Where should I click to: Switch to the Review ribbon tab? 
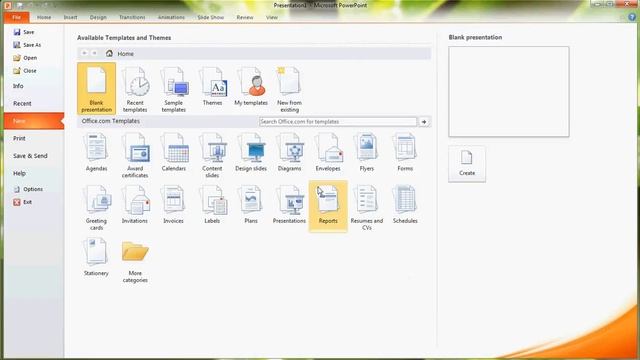pyautogui.click(x=245, y=17)
